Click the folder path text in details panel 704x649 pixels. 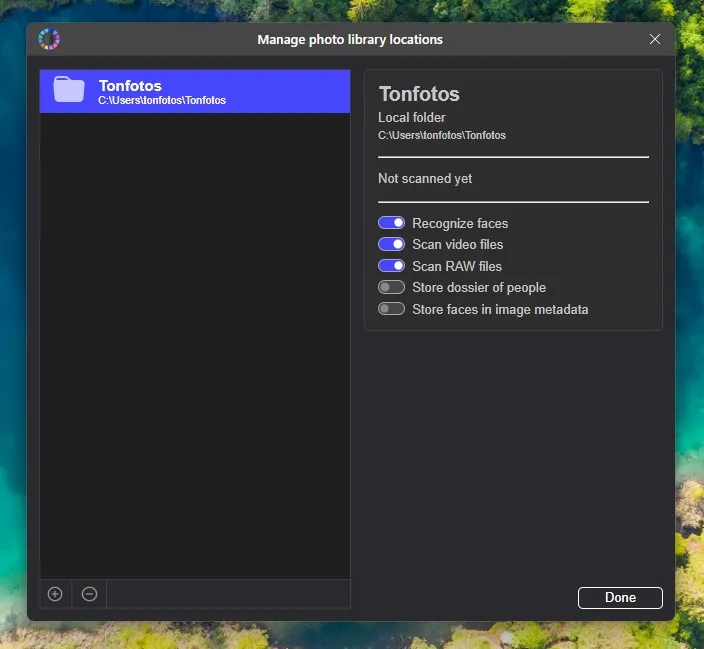click(x=442, y=135)
